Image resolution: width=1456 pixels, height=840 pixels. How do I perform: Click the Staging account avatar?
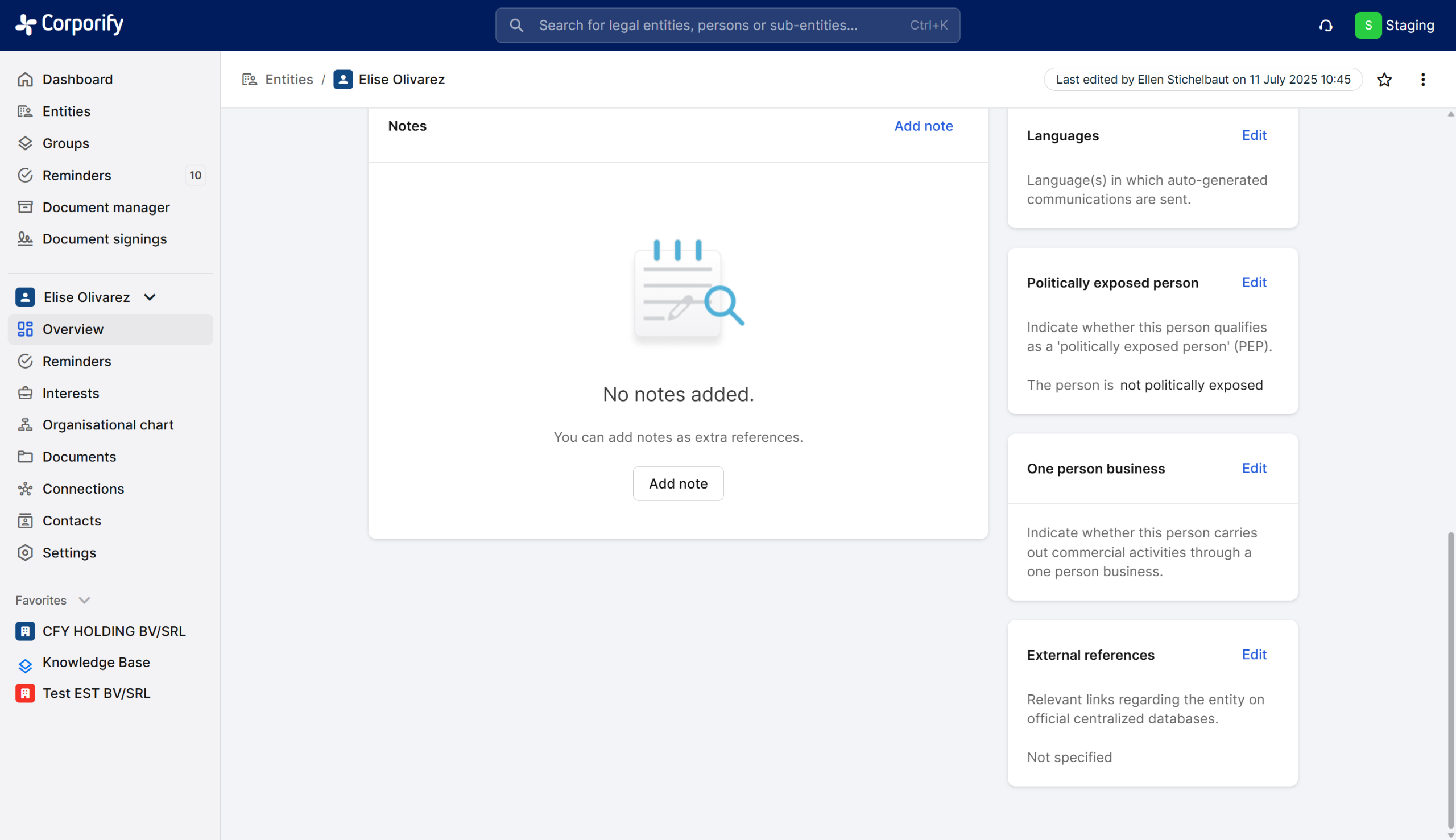click(x=1367, y=26)
